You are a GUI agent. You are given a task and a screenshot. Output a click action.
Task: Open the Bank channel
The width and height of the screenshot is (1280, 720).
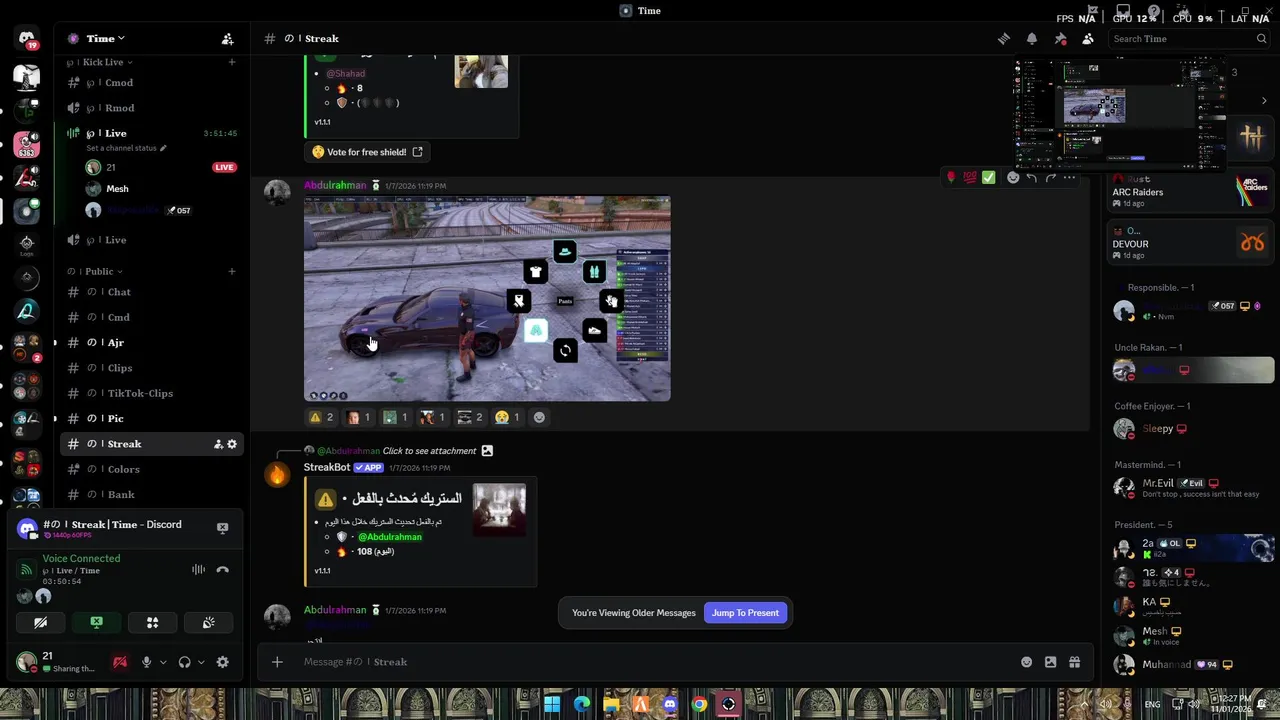(150, 494)
